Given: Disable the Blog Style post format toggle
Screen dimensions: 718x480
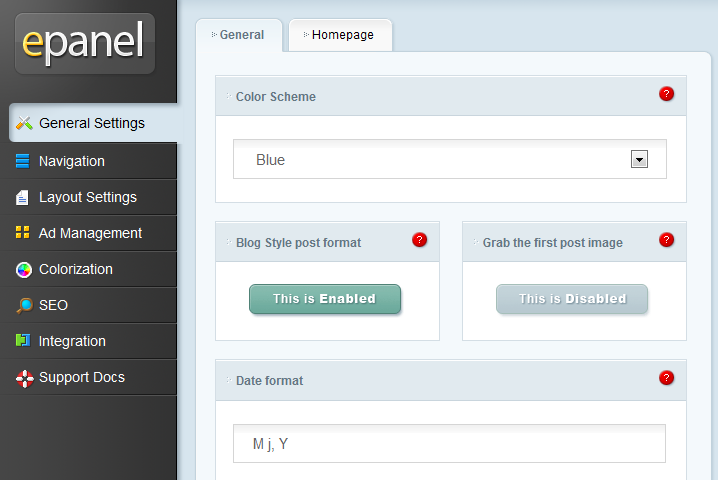Looking at the screenshot, I should pos(325,299).
